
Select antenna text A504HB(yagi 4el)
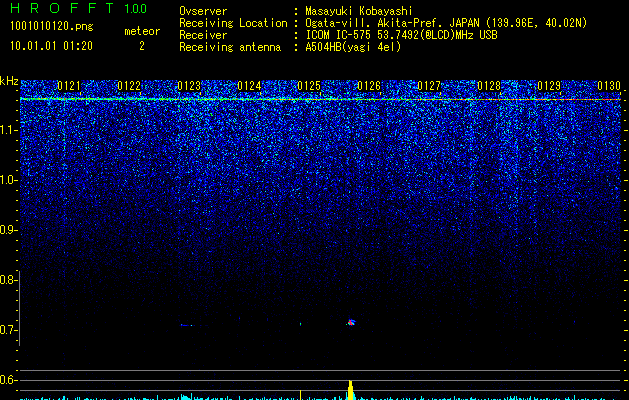353,47
